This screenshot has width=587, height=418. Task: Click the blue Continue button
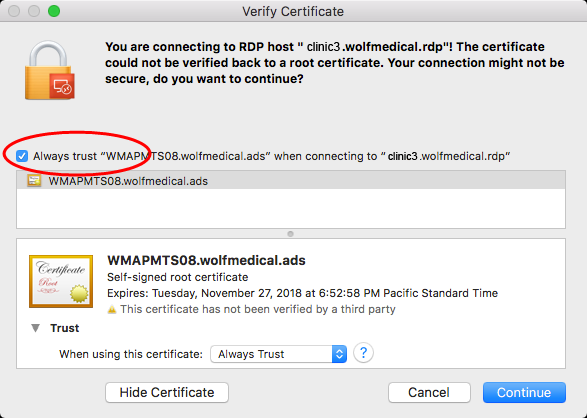point(524,393)
